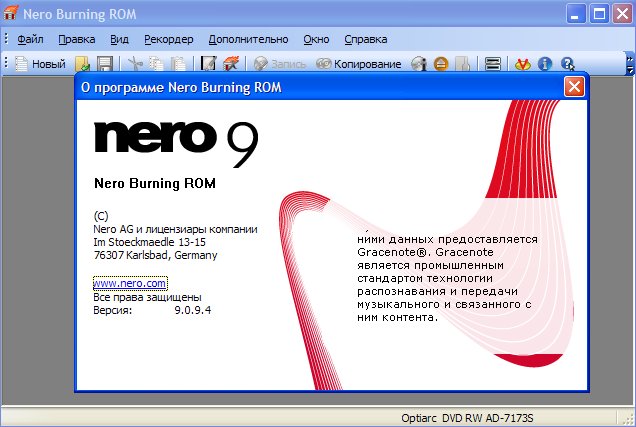
Task: Close the О программе Nero Burning ROM dialog
Action: pyautogui.click(x=574, y=87)
